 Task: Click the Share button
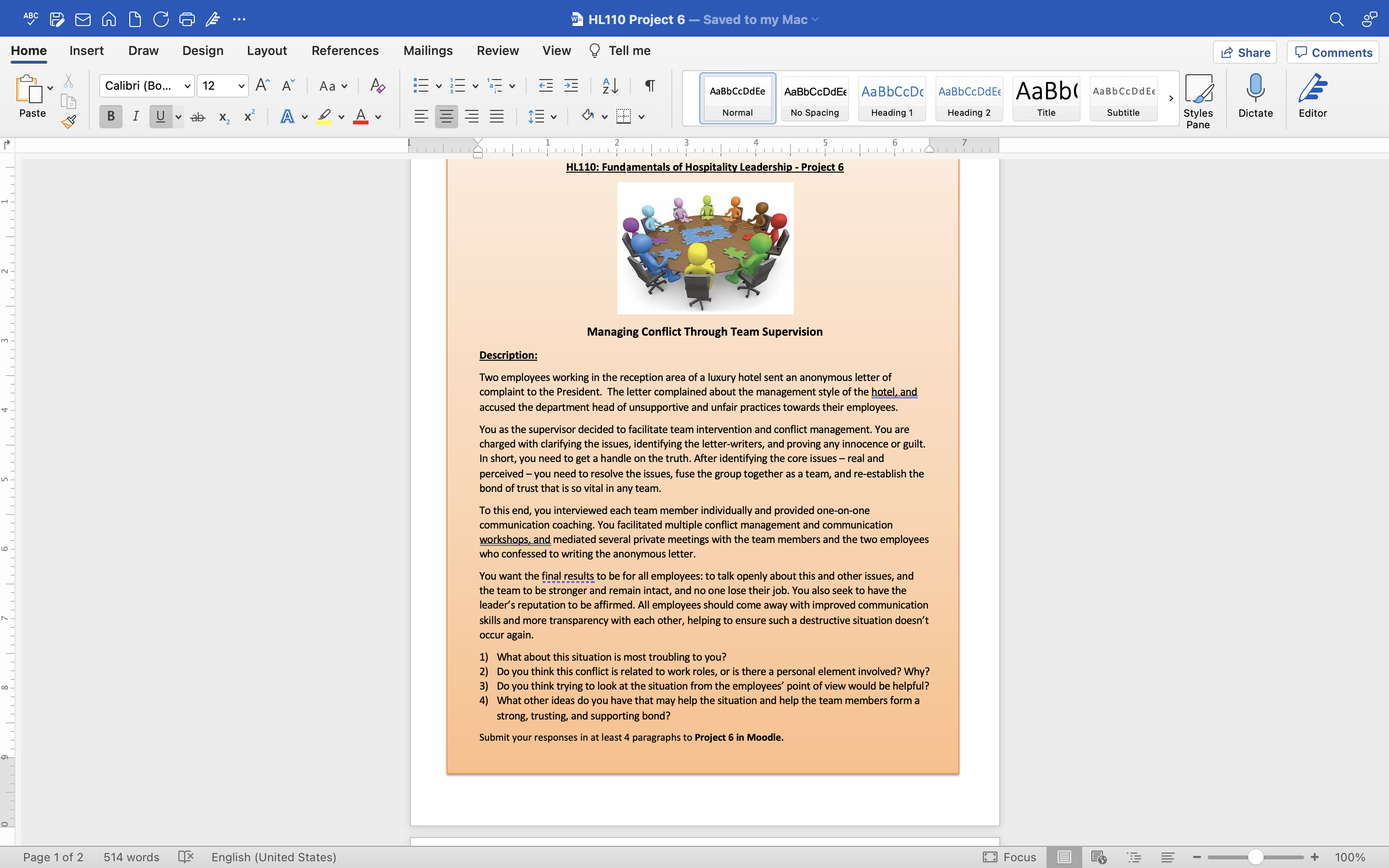point(1245,52)
